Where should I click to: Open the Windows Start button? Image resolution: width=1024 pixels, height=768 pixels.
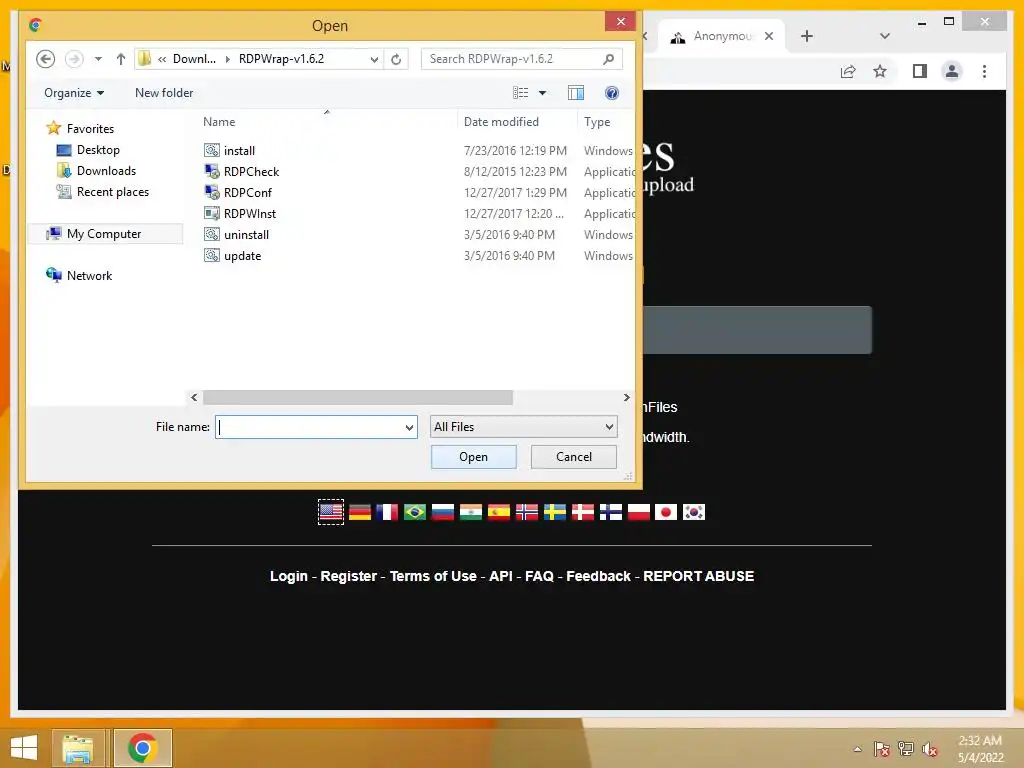[x=24, y=748]
